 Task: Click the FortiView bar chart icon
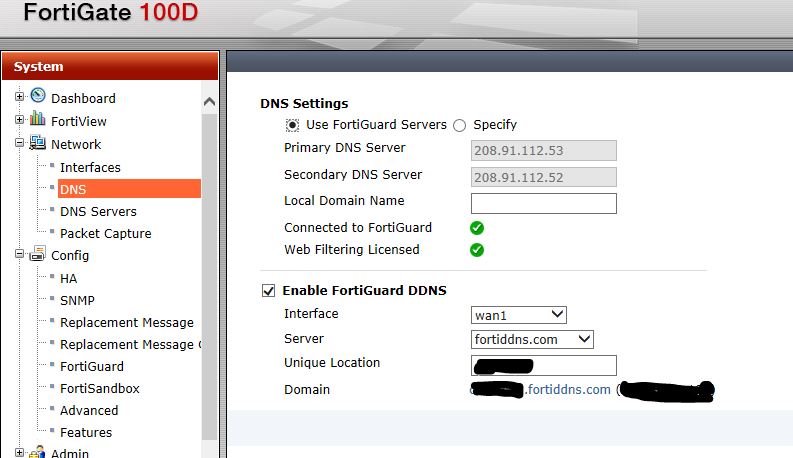tap(38, 120)
